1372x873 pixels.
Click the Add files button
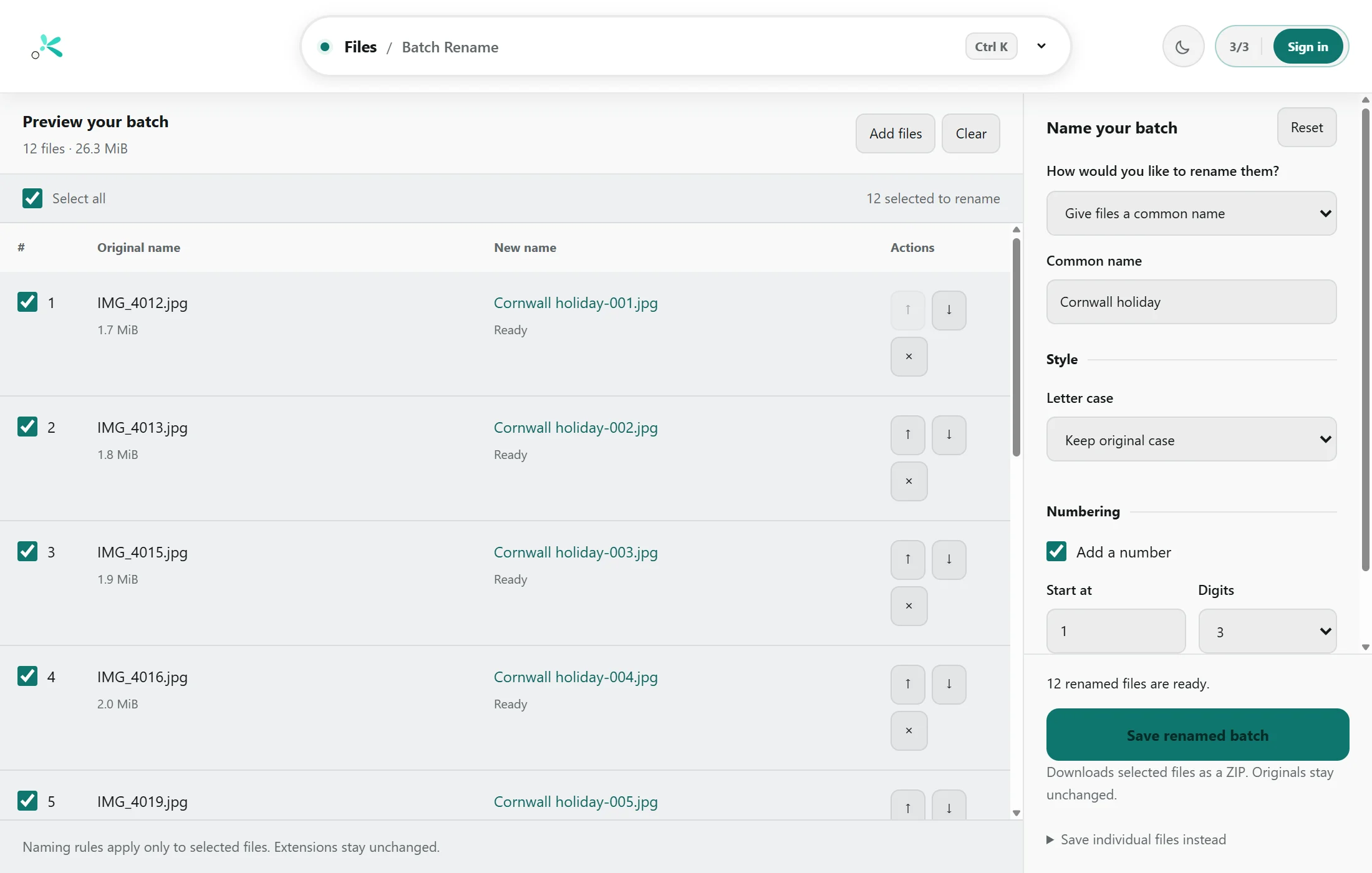tap(896, 133)
